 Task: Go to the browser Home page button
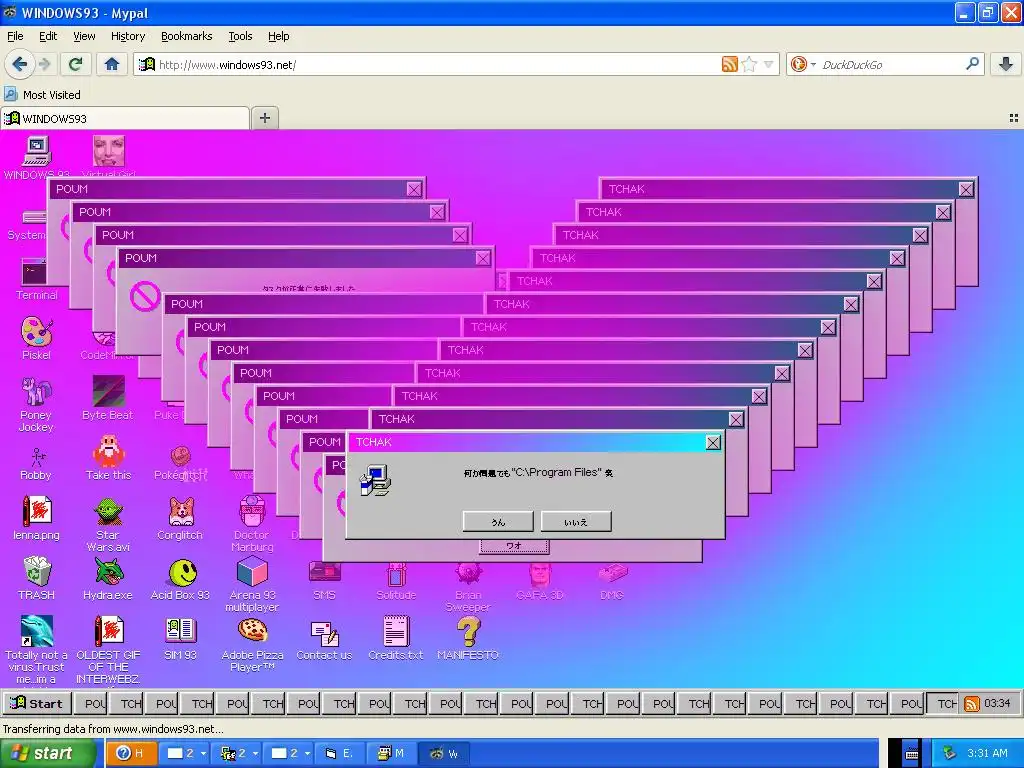point(112,64)
